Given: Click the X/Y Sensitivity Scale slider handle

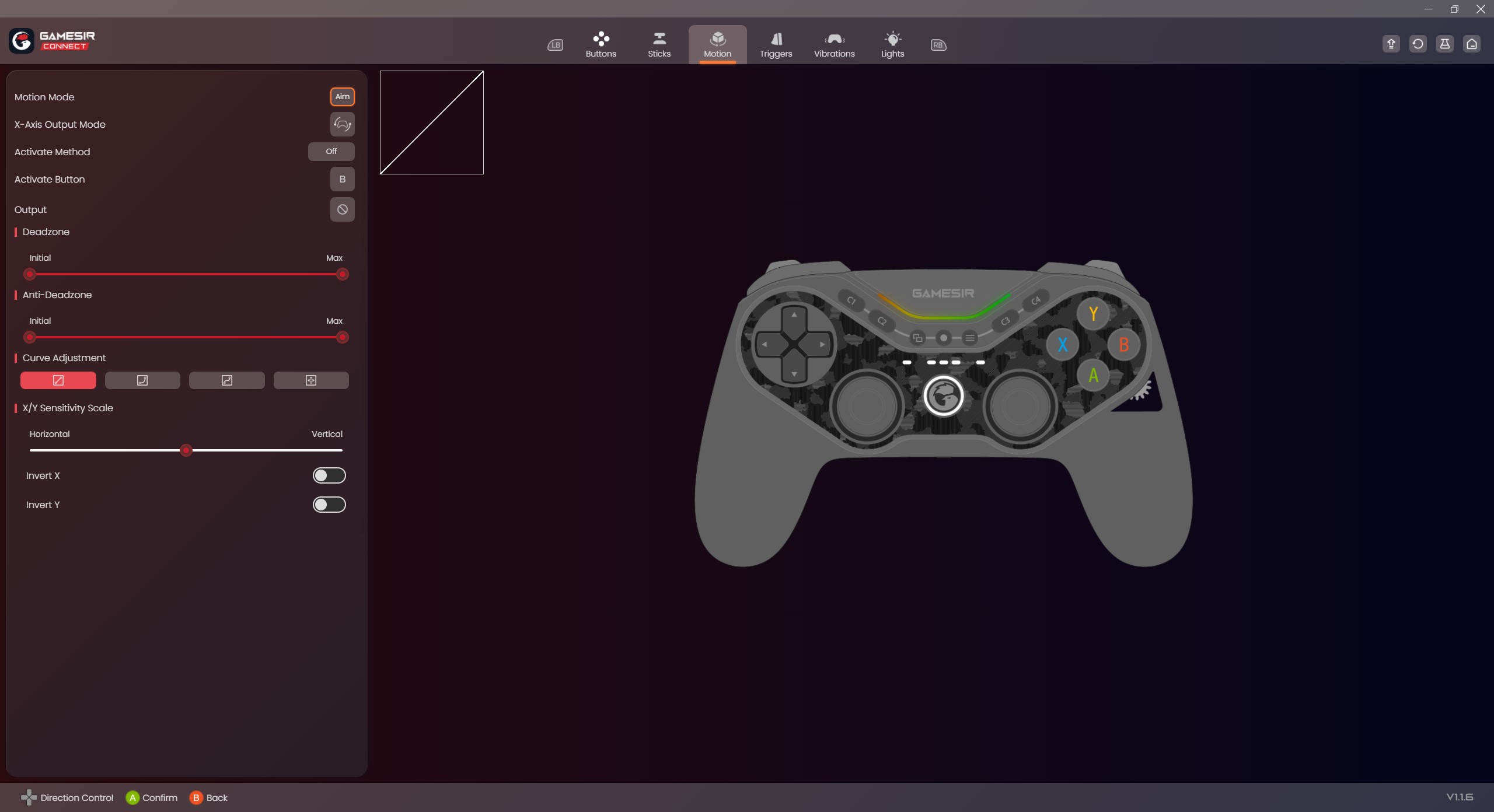Looking at the screenshot, I should point(186,450).
